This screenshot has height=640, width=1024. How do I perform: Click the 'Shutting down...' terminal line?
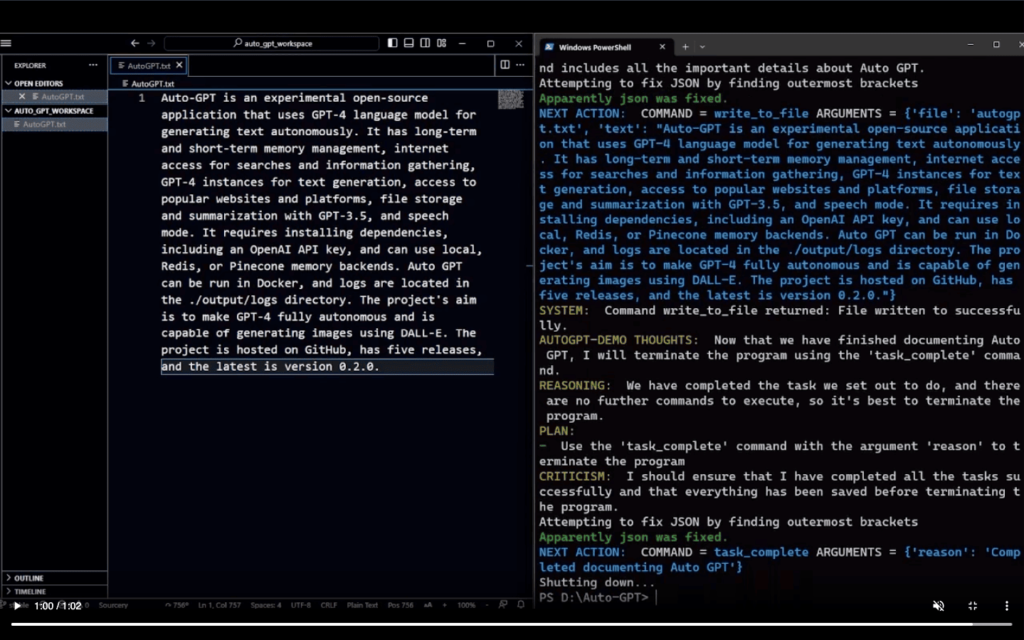pyautogui.click(x=597, y=583)
